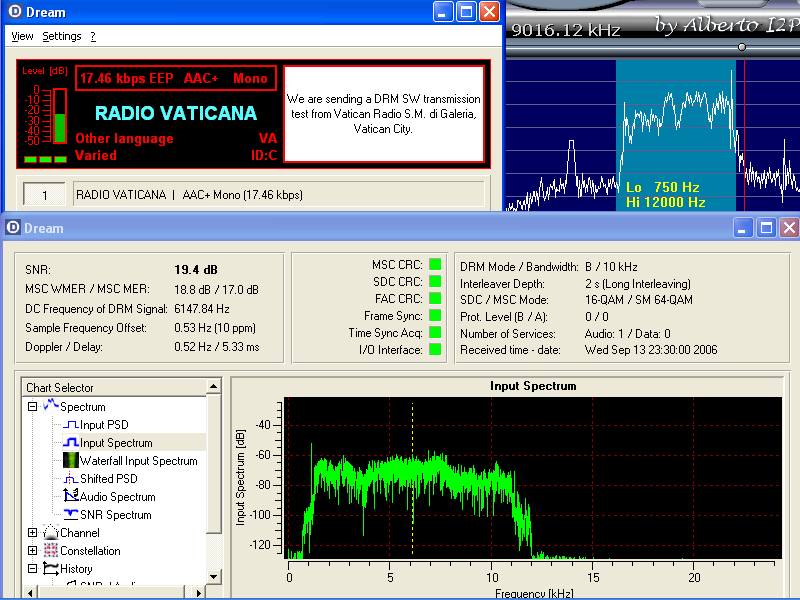Click the Dream logo icon in evaluation title bar
Screen dimensions: 800x600
click(13, 228)
